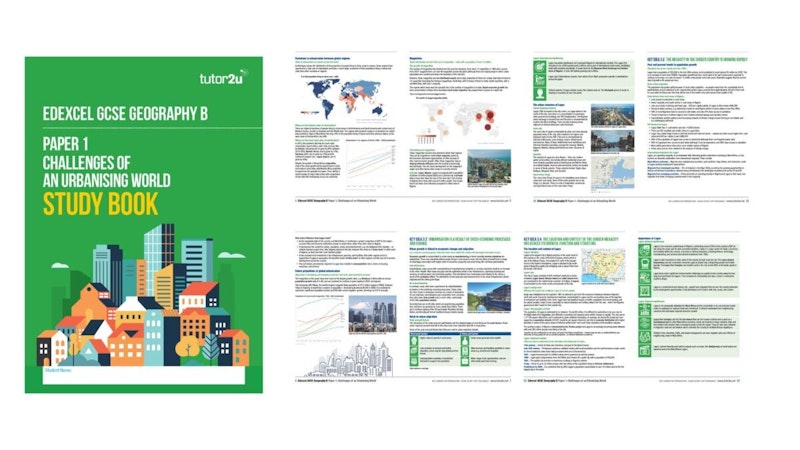The height and width of the screenshot is (450, 800).
Task: Click the 'URBANISATION IS A RESULT OF SOCIO-ECONOMIC PROCESSES' heading
Action: (460, 241)
